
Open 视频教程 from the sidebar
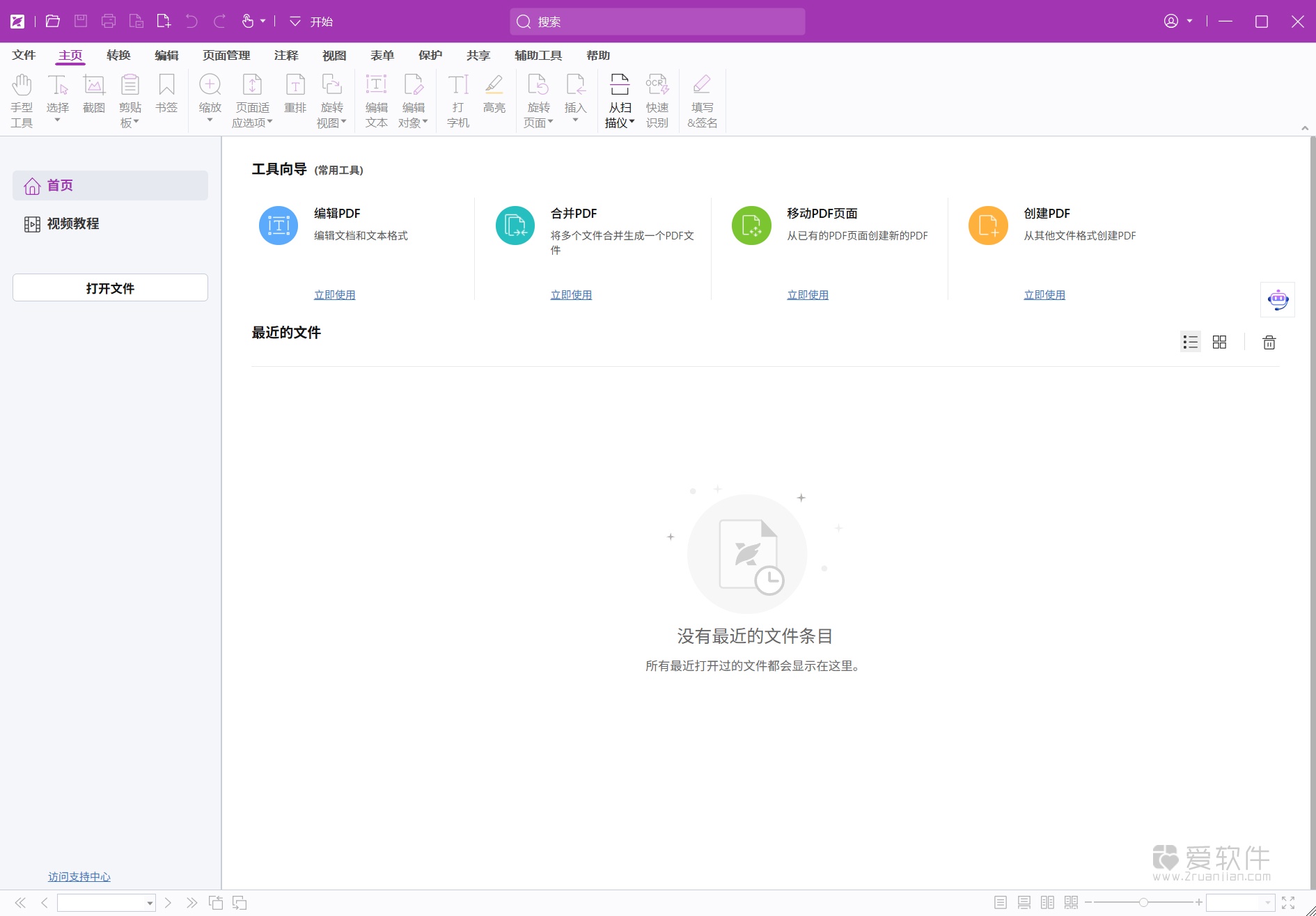pyautogui.click(x=72, y=223)
